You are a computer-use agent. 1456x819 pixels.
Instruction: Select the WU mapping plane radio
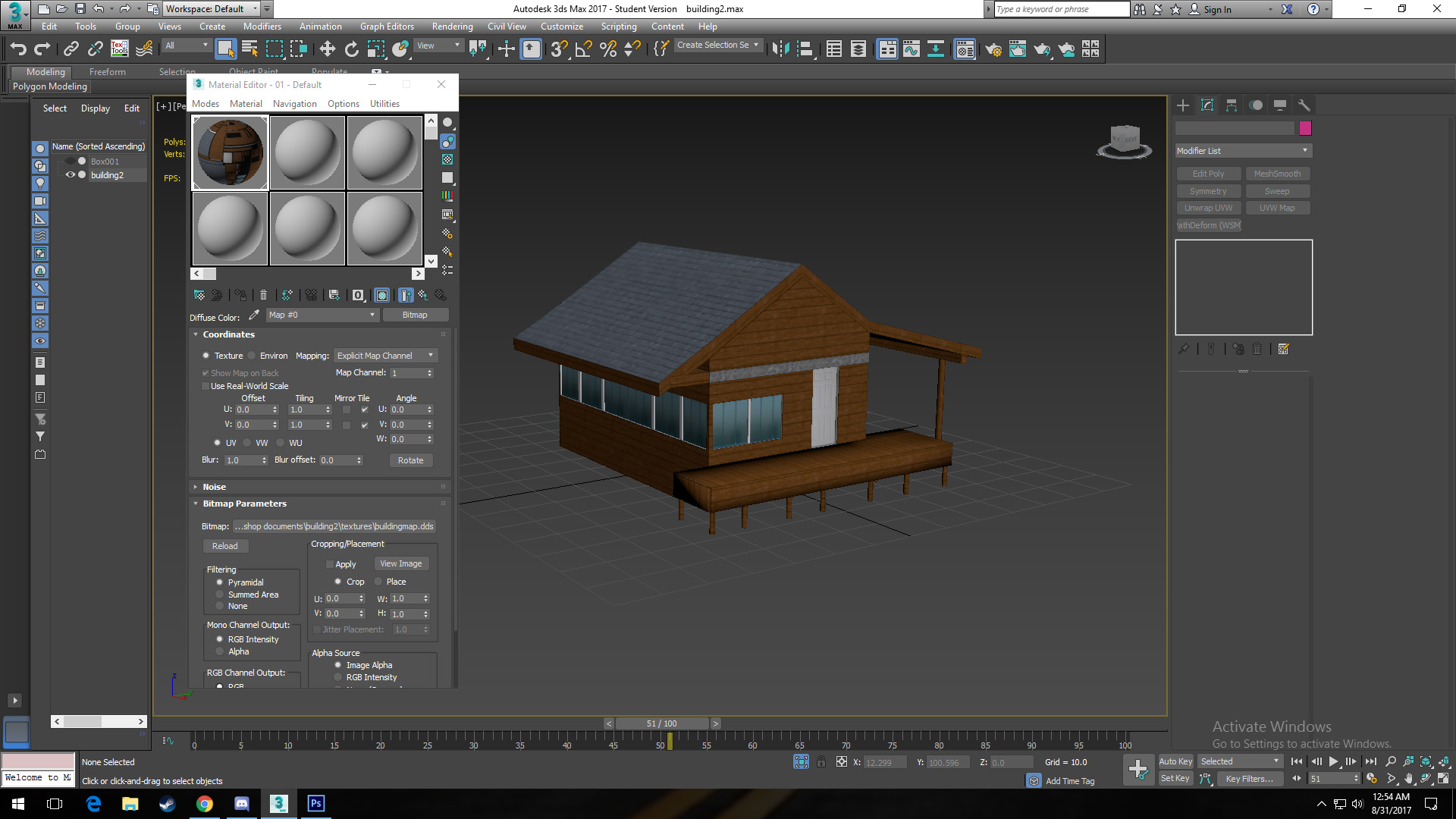pos(281,443)
